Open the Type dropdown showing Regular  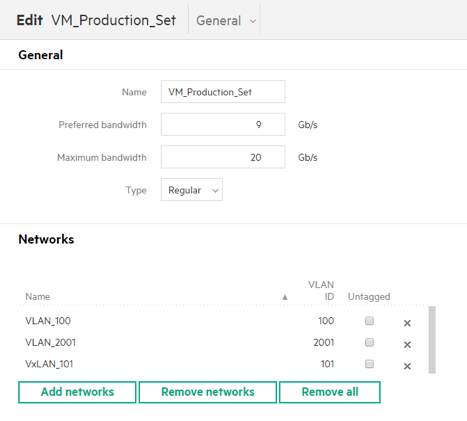tap(192, 190)
